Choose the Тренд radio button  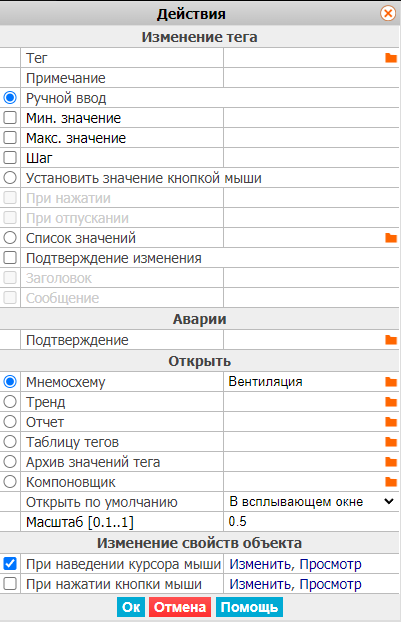pos(10,402)
